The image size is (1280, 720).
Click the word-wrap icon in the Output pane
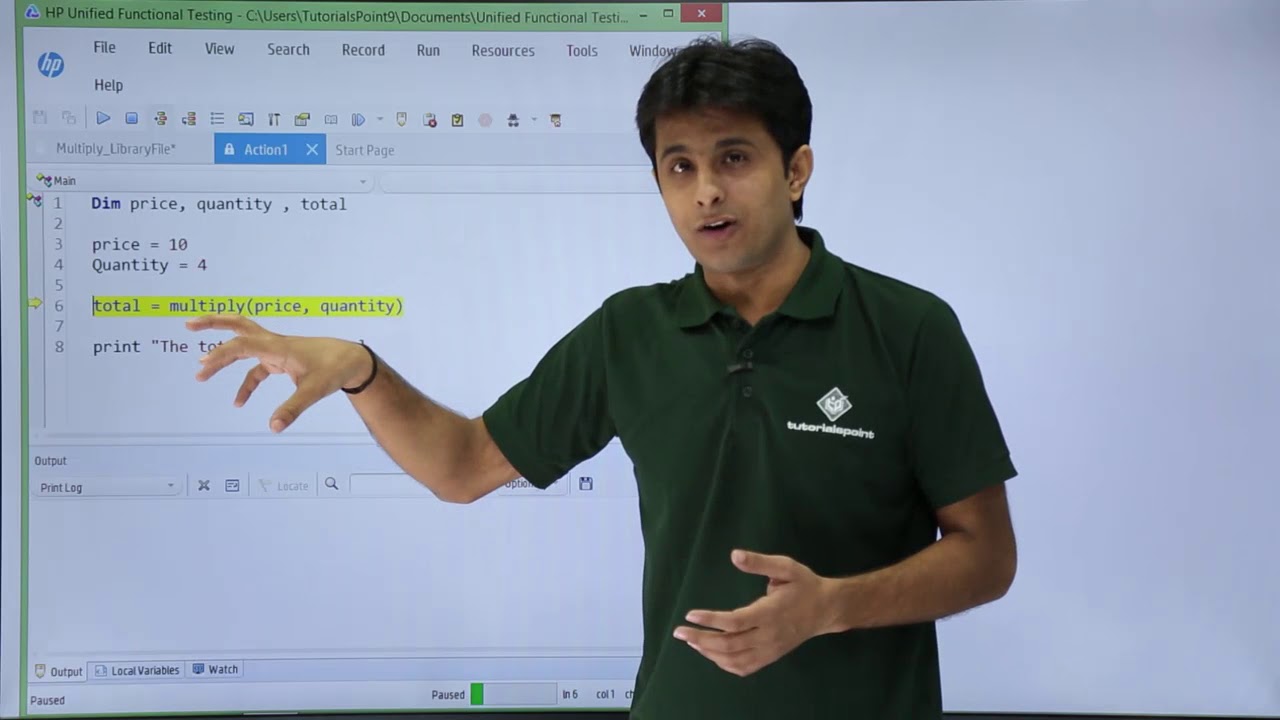(x=232, y=485)
